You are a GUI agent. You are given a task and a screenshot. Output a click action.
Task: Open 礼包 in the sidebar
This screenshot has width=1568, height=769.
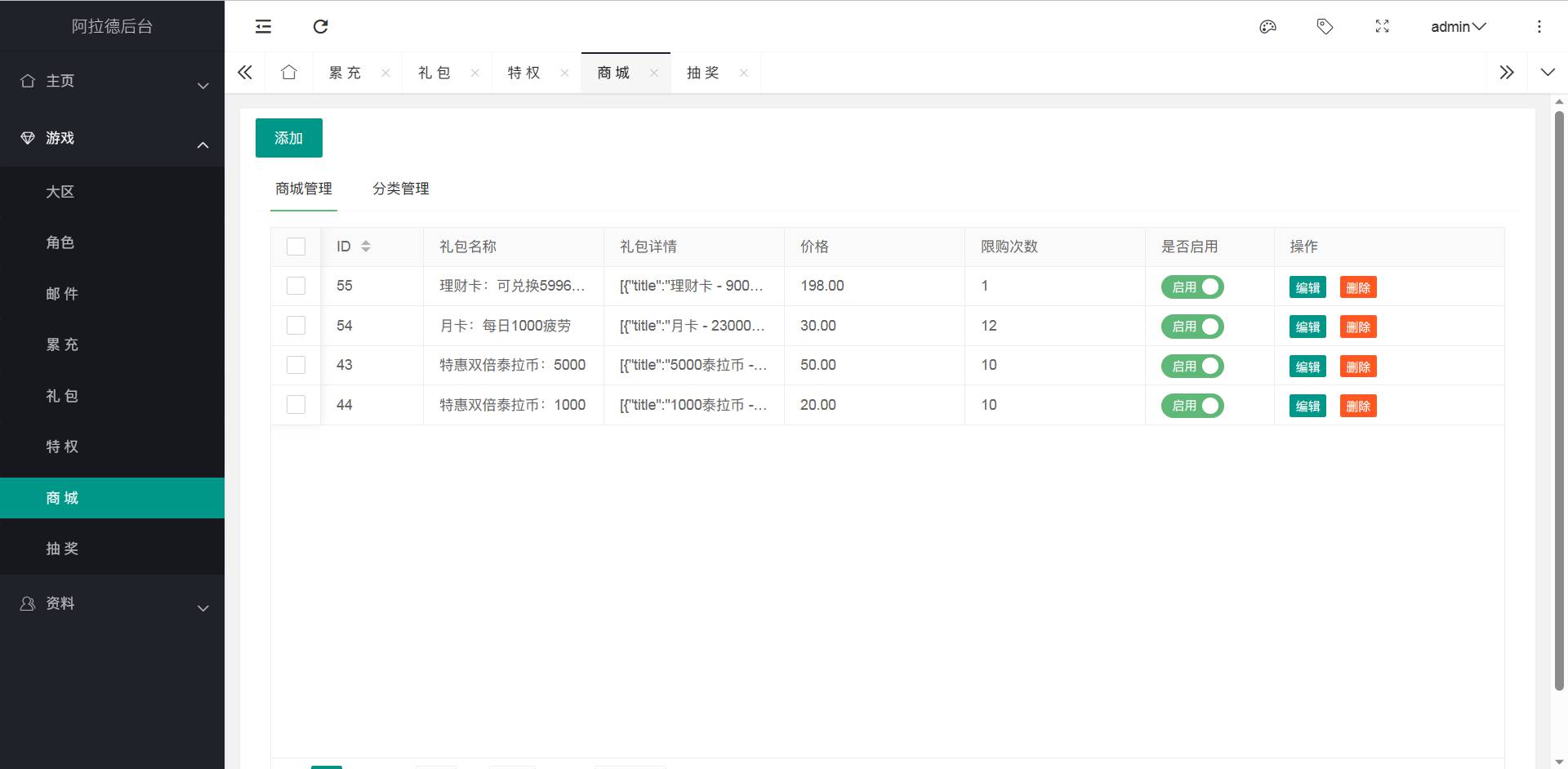coord(113,396)
